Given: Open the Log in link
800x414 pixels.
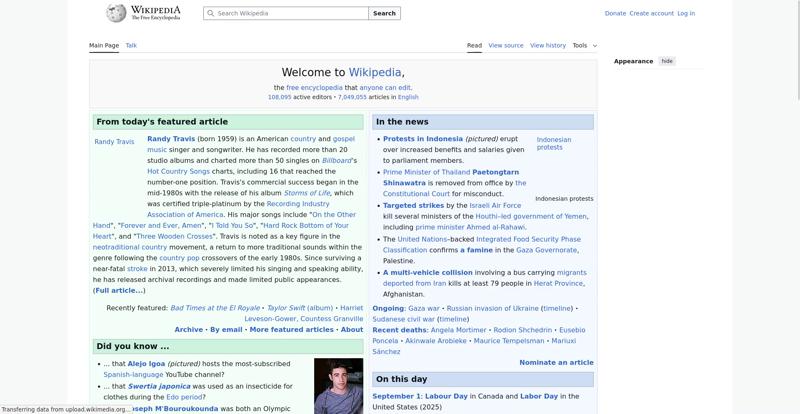Looking at the screenshot, I should [686, 13].
